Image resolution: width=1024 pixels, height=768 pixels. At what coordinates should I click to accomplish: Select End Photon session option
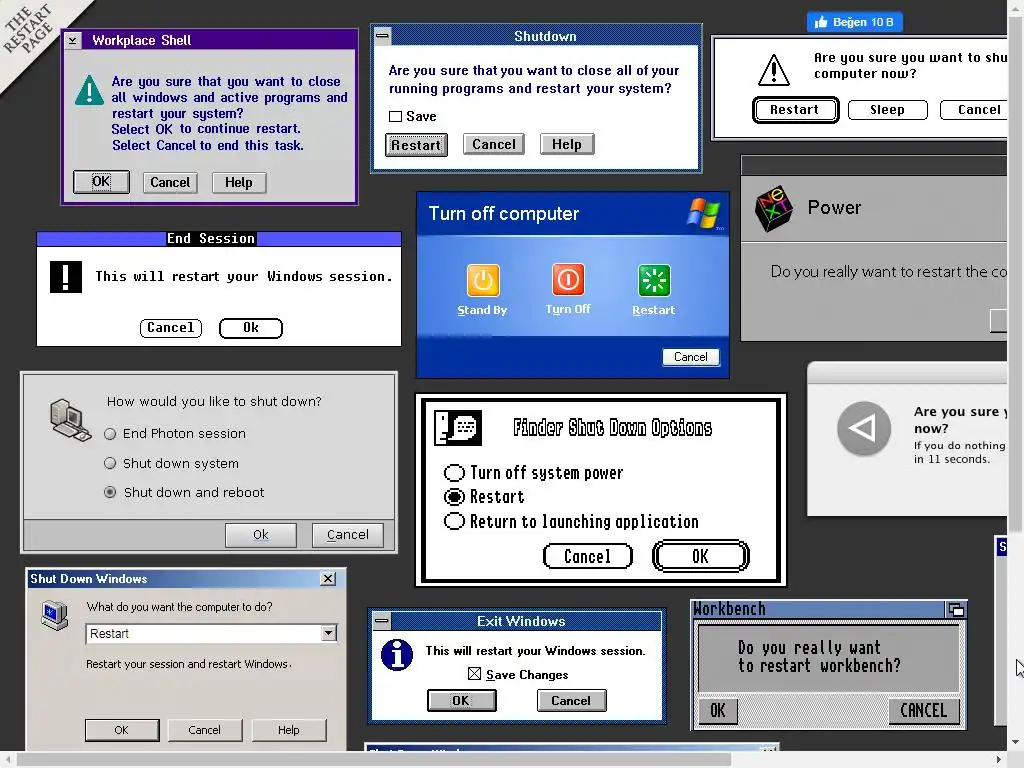click(110, 434)
